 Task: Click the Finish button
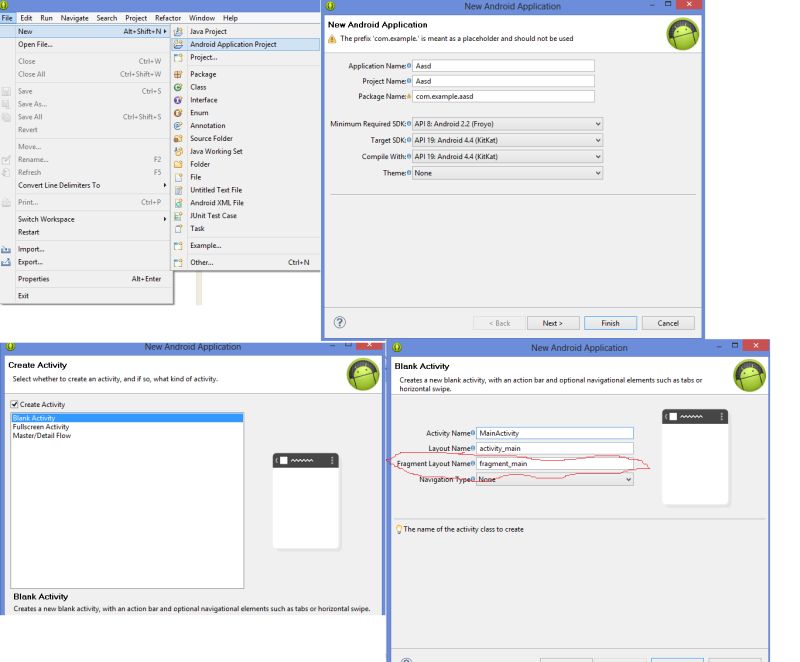click(610, 323)
